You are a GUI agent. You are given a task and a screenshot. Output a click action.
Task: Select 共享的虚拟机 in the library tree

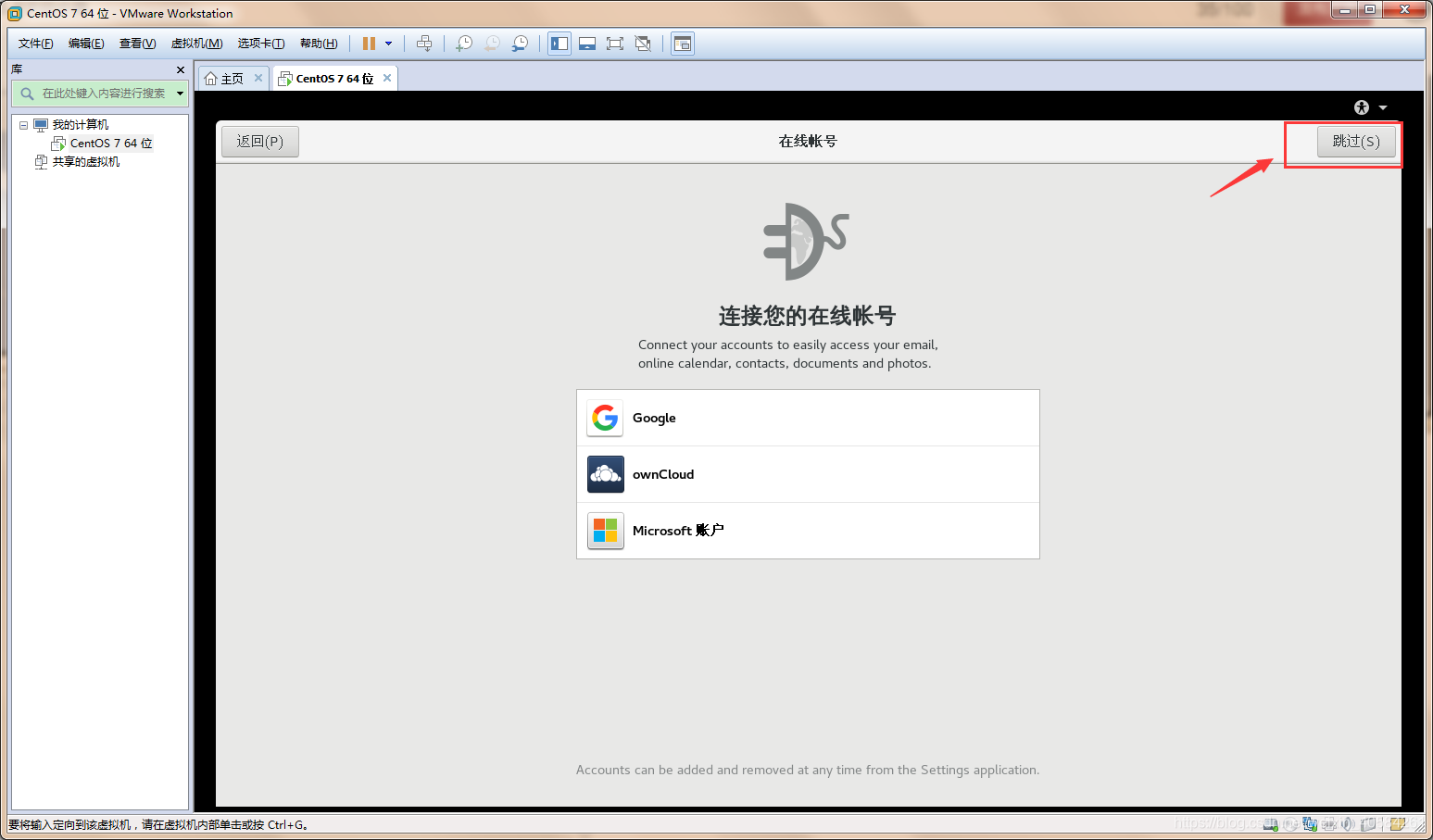86,162
